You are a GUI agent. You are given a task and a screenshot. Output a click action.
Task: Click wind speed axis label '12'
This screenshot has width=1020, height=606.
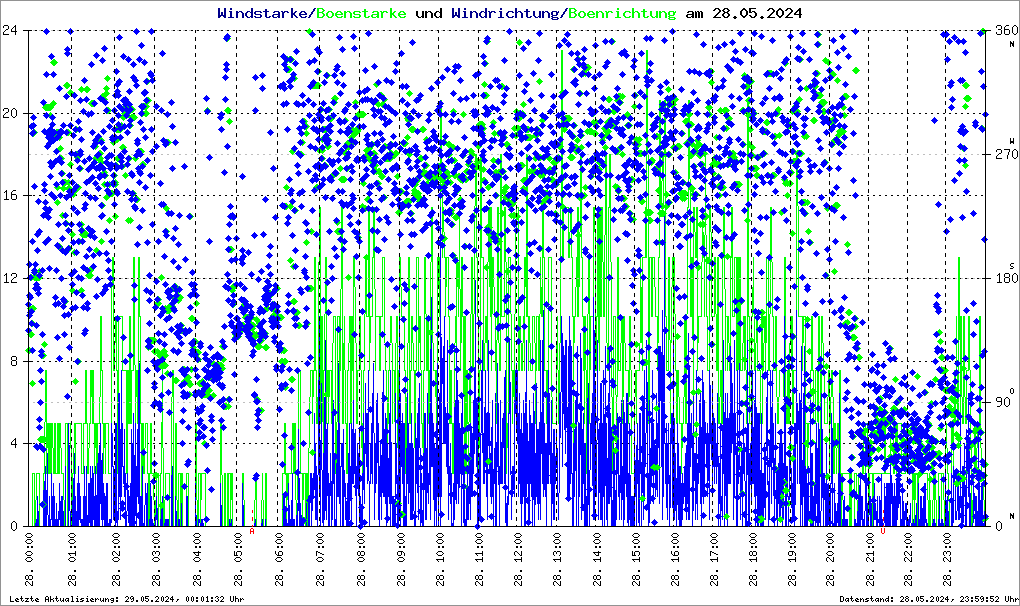(x=10, y=278)
